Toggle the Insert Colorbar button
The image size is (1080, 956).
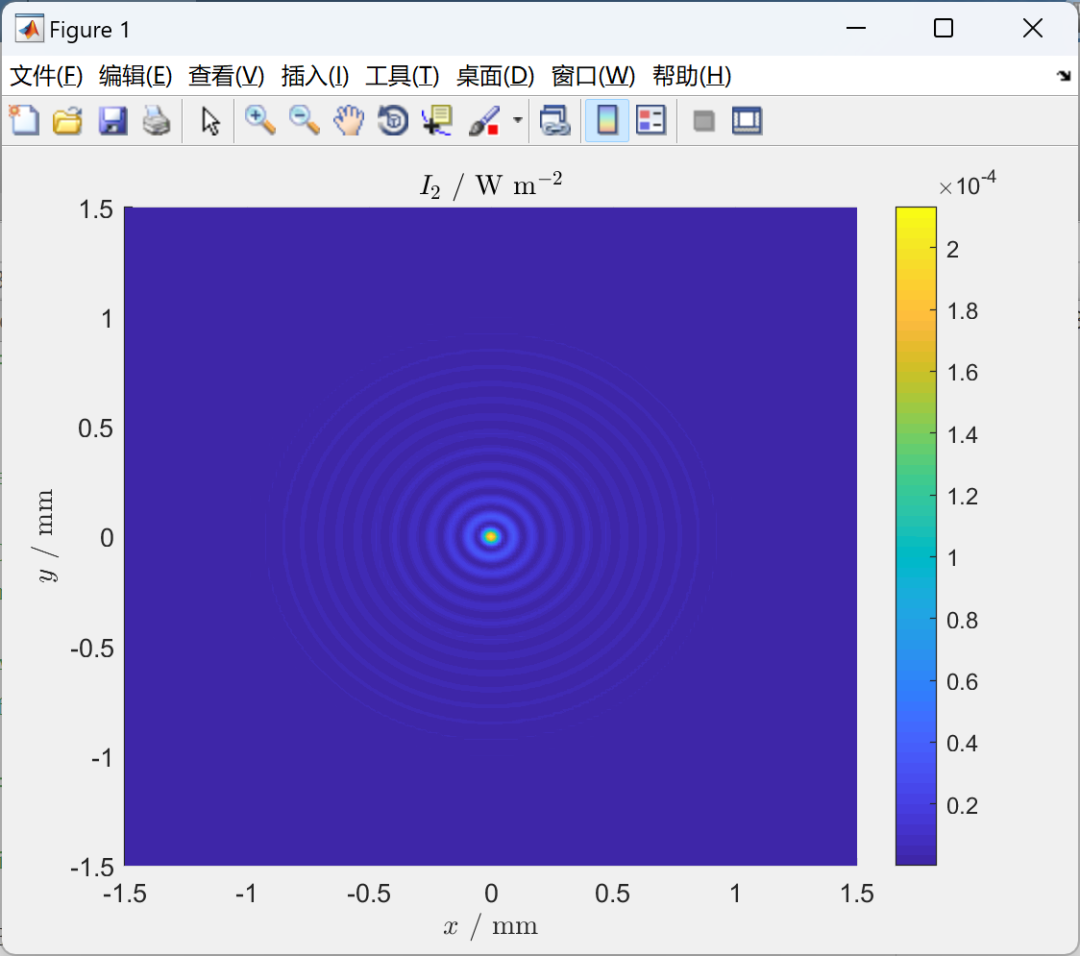pyautogui.click(x=607, y=121)
